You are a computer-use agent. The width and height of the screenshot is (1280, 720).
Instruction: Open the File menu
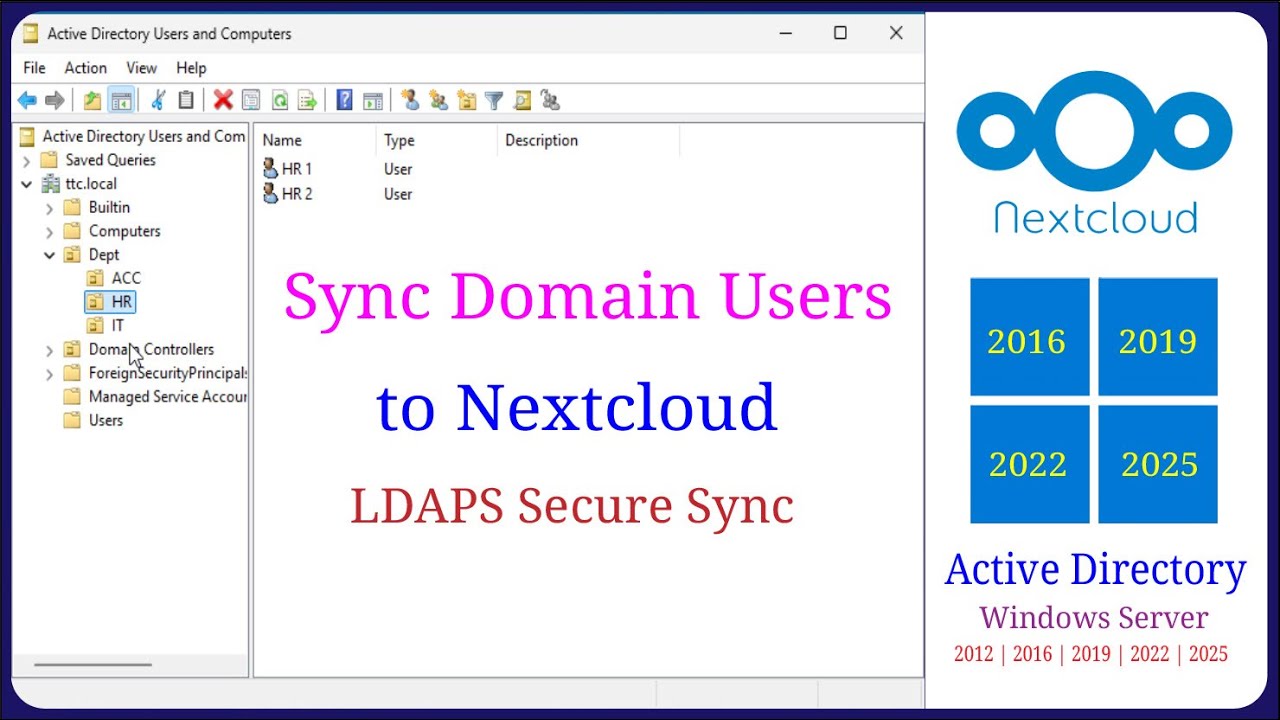34,68
